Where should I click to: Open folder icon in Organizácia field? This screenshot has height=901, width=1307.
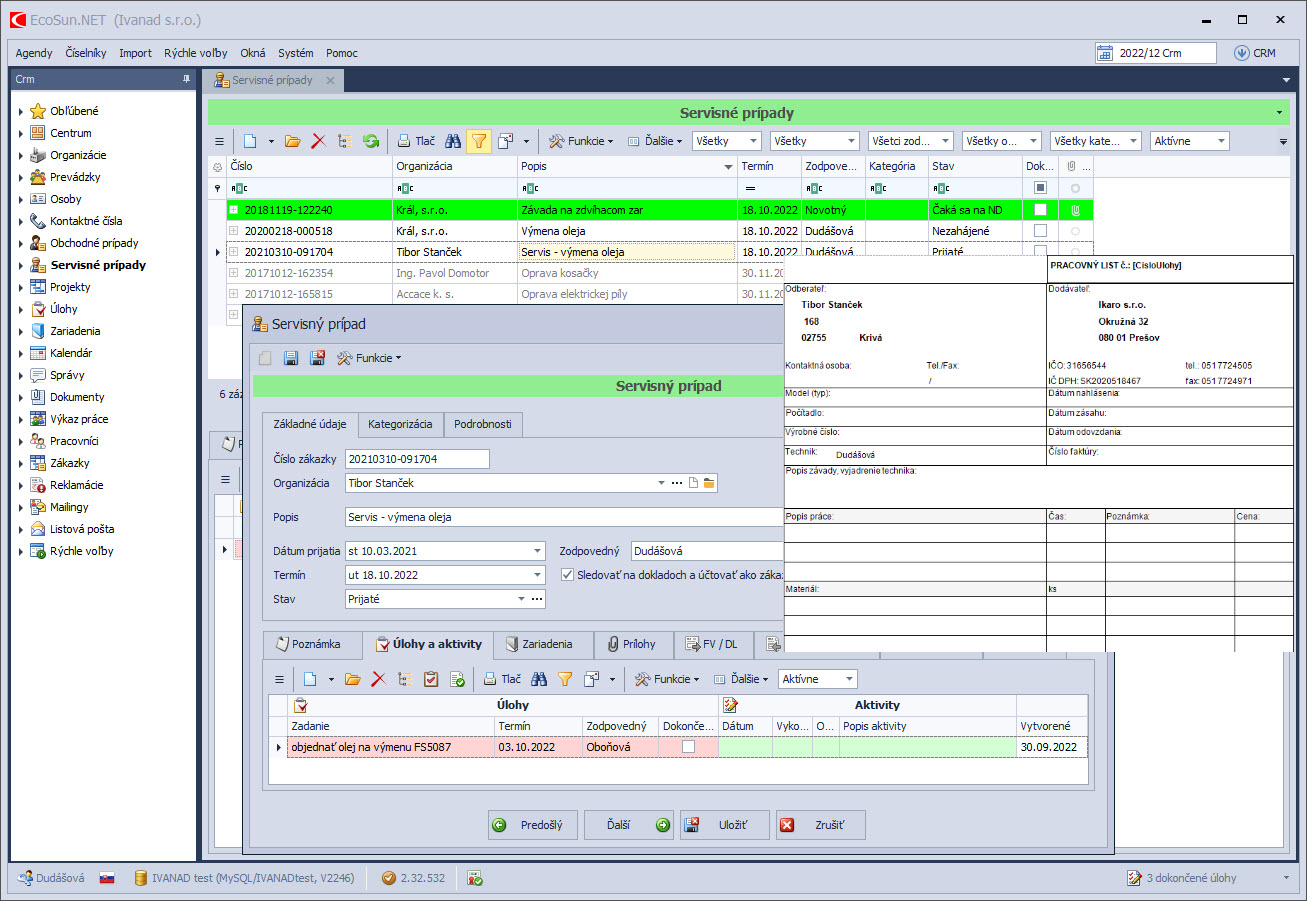709,484
